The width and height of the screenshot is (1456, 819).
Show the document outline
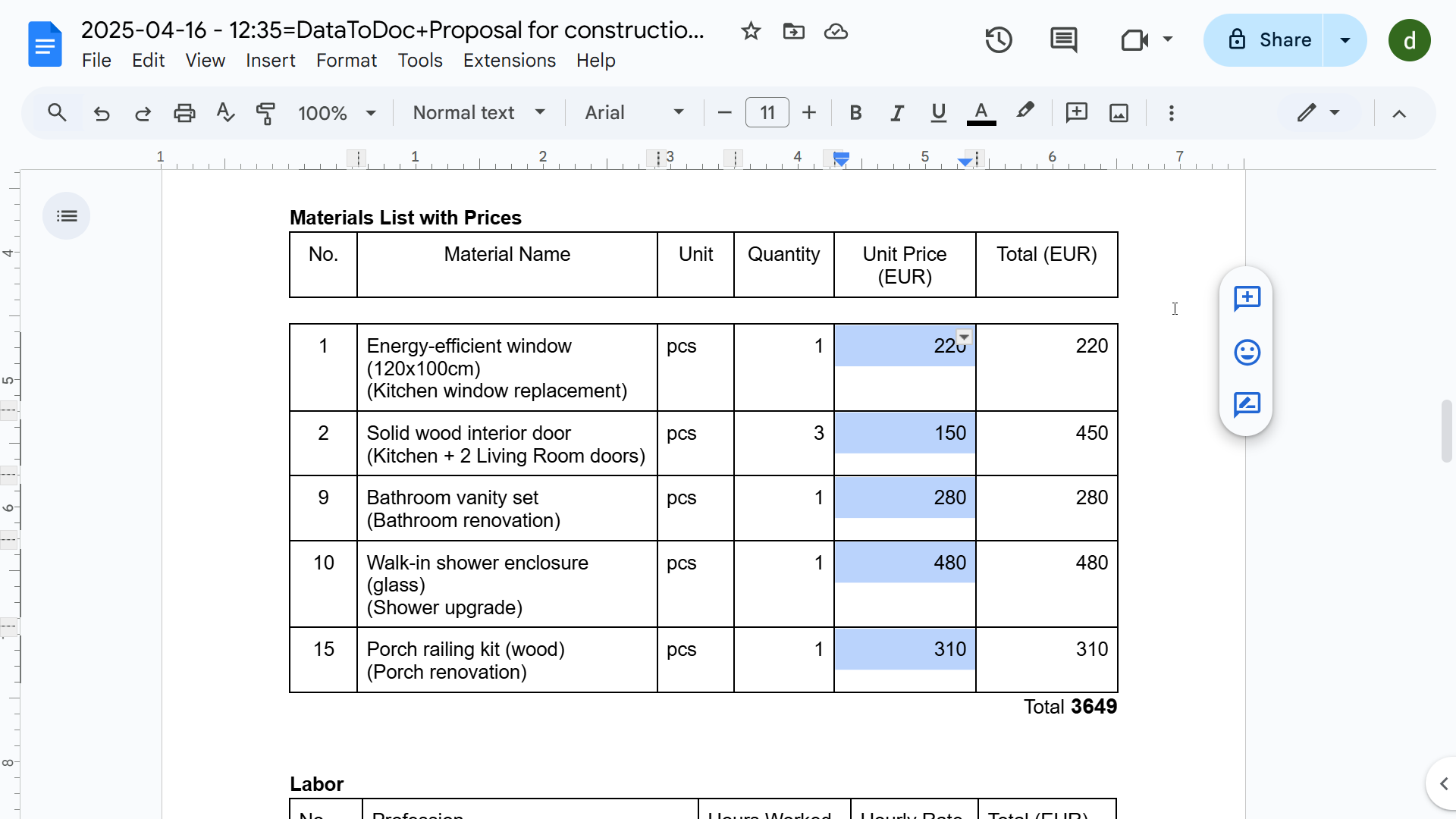(x=67, y=216)
